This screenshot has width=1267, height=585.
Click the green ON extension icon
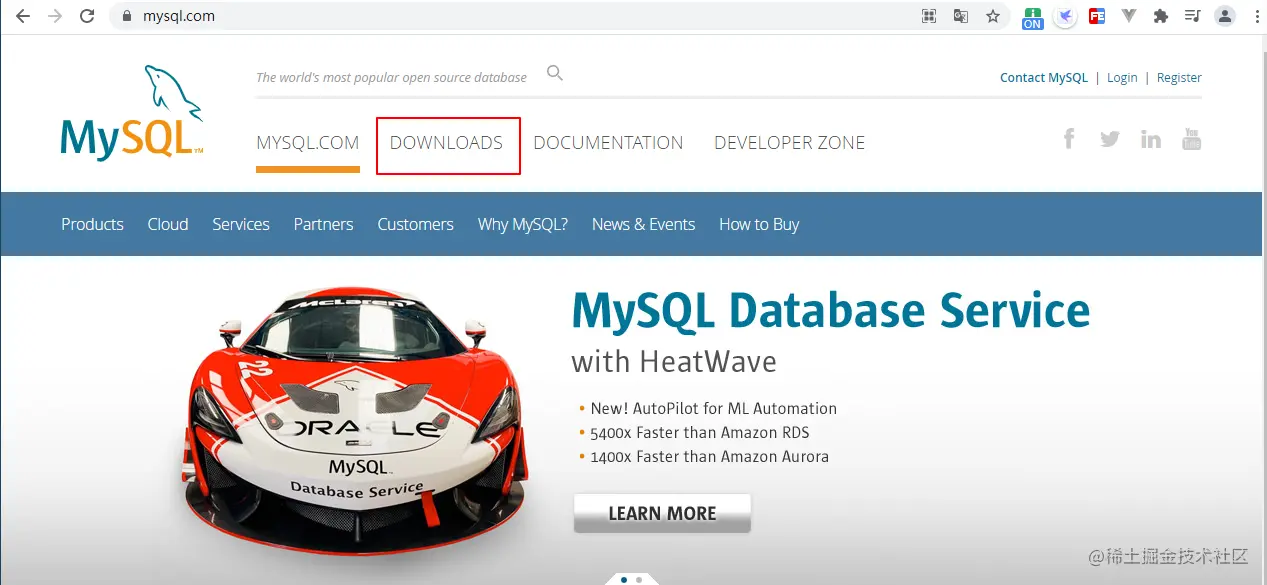coord(1033,17)
